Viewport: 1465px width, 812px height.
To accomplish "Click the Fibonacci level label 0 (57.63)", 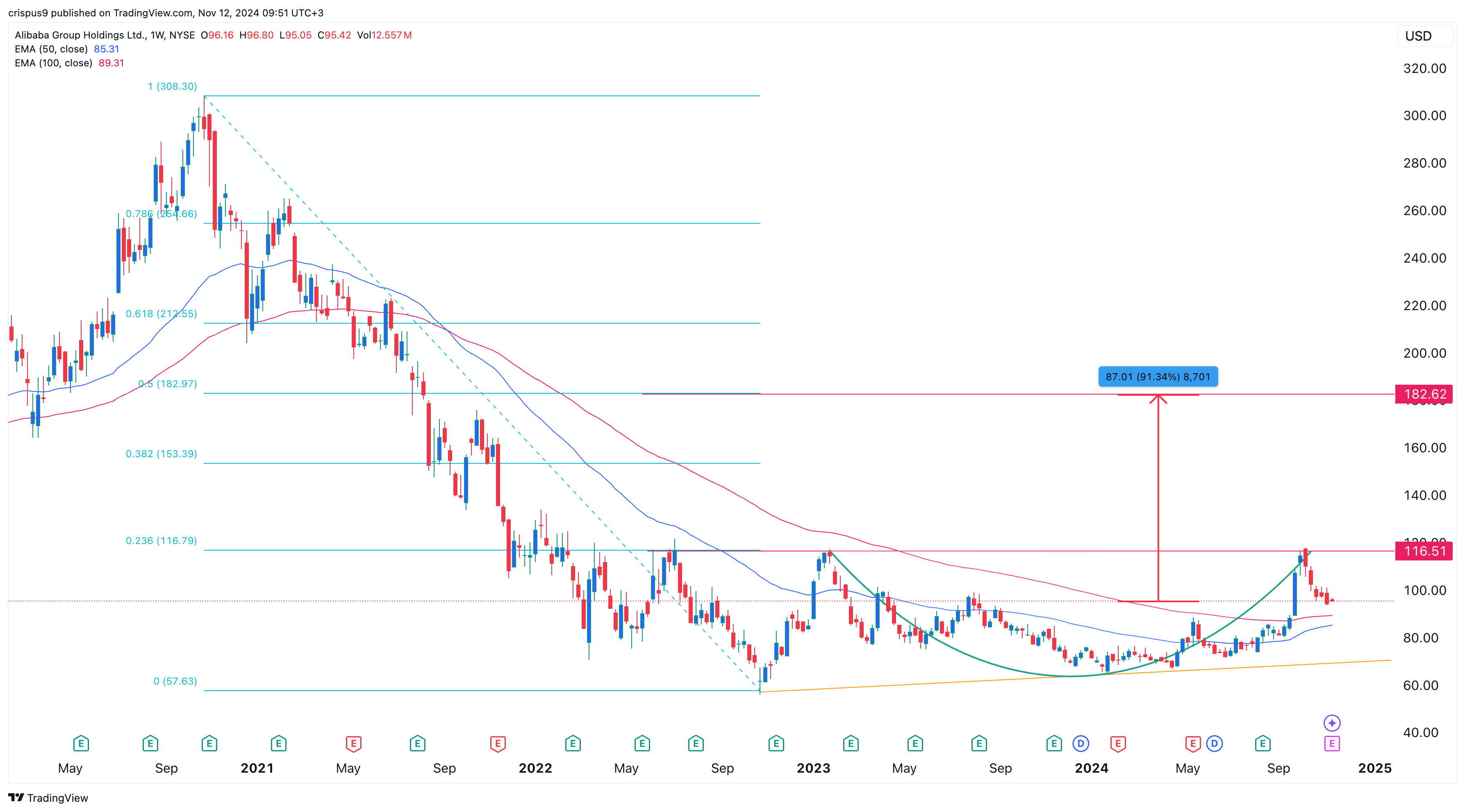I will click(x=175, y=681).
